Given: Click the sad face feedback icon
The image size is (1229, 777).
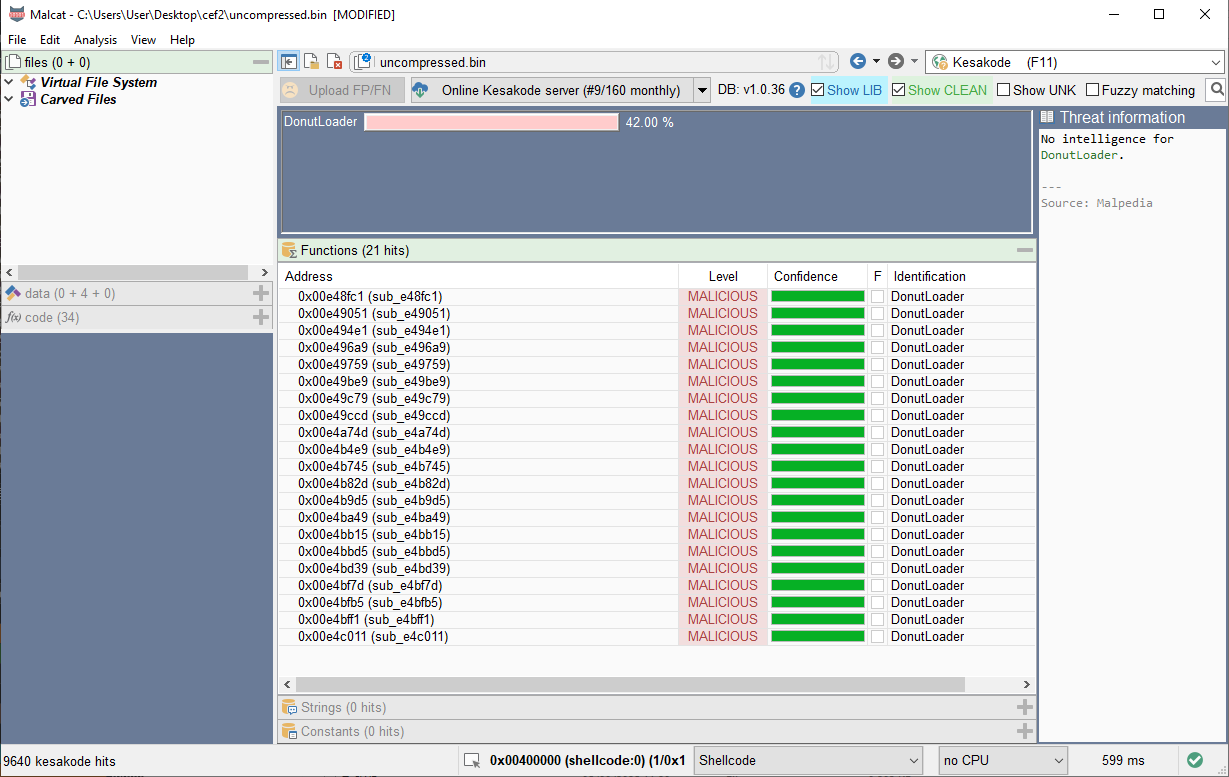Looking at the screenshot, I should click(x=290, y=90).
